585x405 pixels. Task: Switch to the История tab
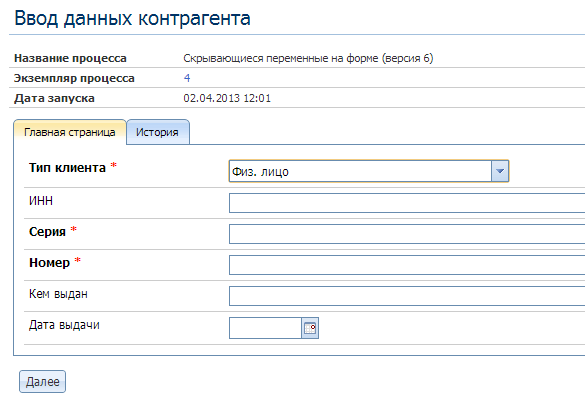(x=158, y=132)
